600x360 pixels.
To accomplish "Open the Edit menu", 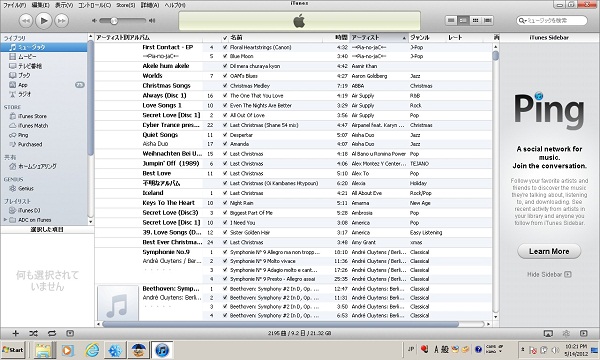I will pyautogui.click(x=40, y=5).
